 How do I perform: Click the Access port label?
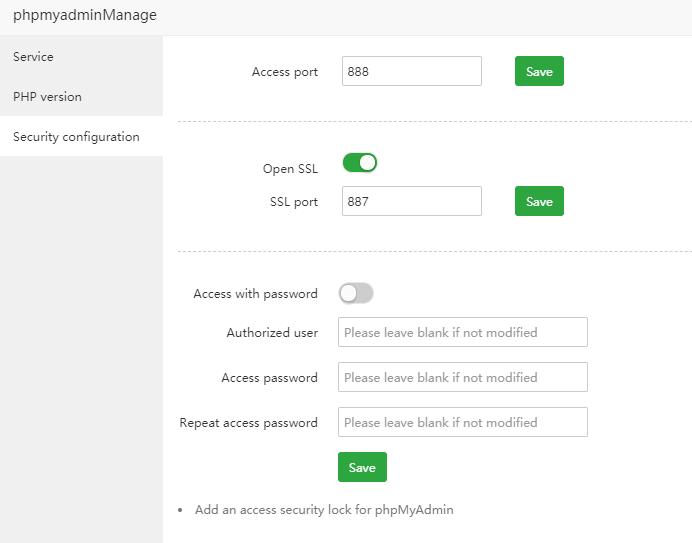[x=285, y=72]
